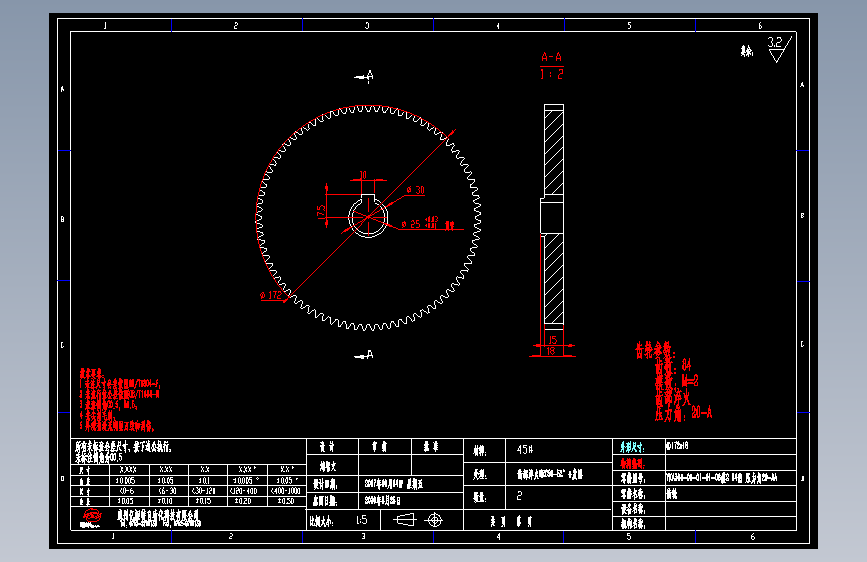Screen dimensions: 867x562
Task: Select the 1 : 2 scale label under A-A
Action: point(551,74)
